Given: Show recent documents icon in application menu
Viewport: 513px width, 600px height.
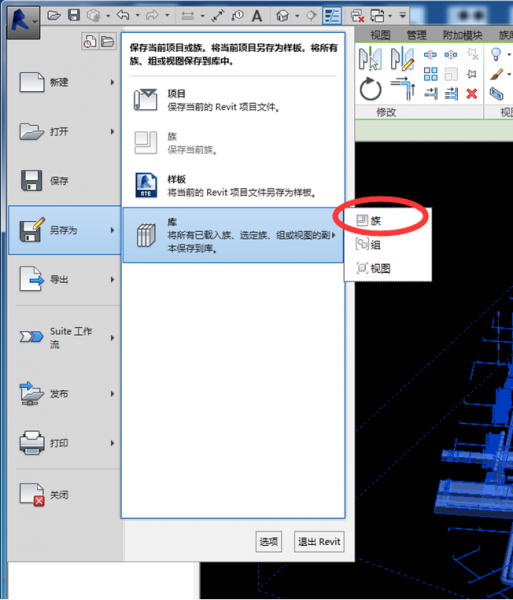Looking at the screenshot, I should coord(90,41).
